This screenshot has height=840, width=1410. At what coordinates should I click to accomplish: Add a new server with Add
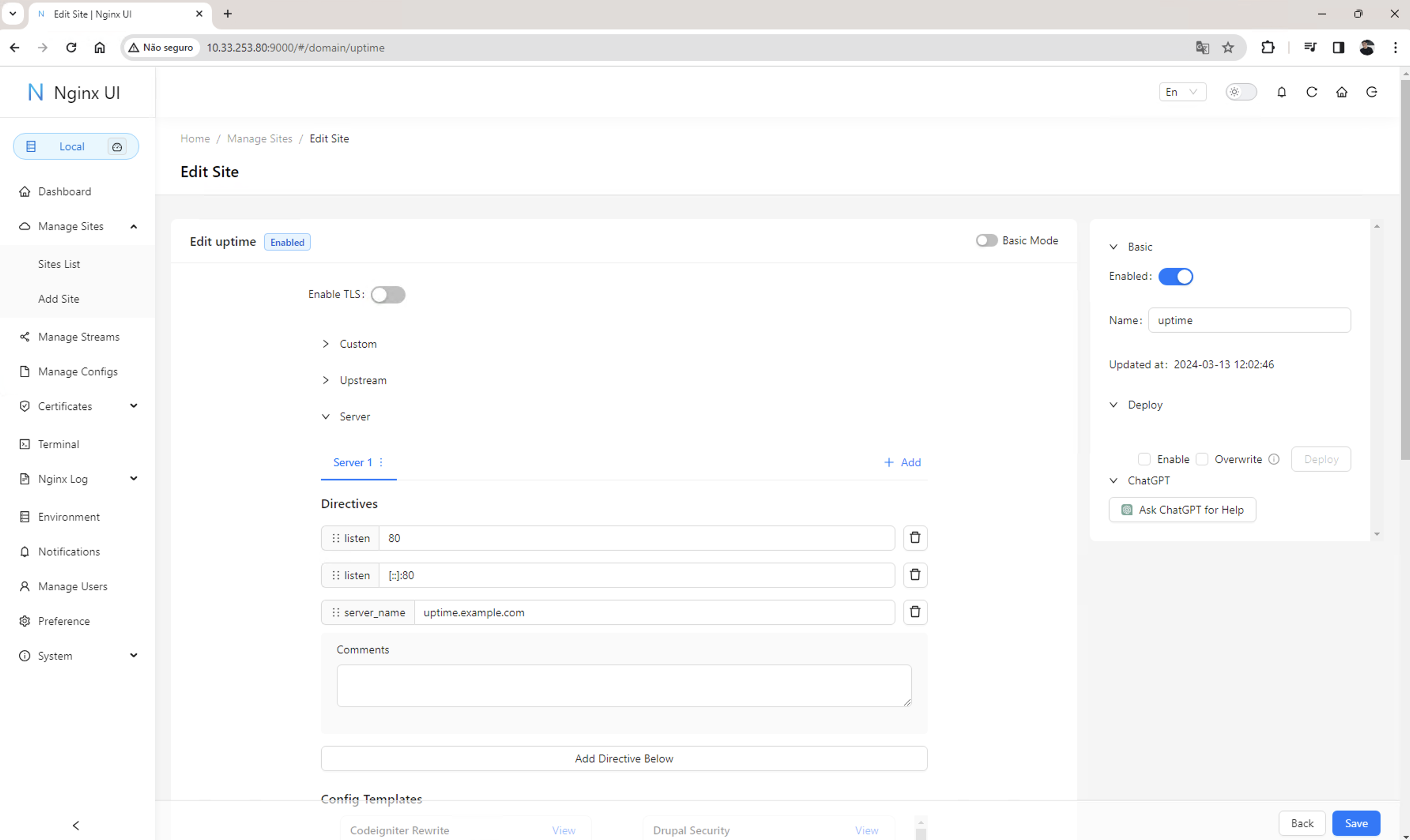(902, 462)
